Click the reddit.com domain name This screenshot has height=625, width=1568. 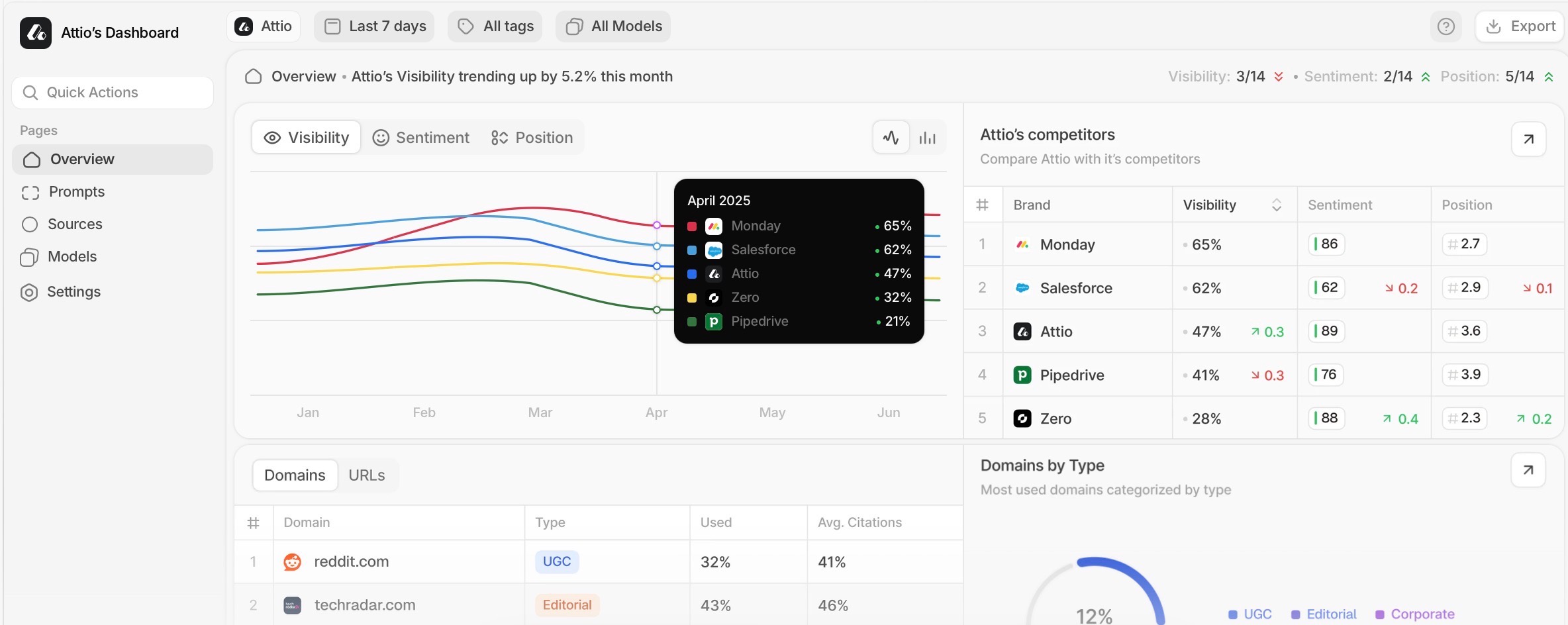coord(352,562)
